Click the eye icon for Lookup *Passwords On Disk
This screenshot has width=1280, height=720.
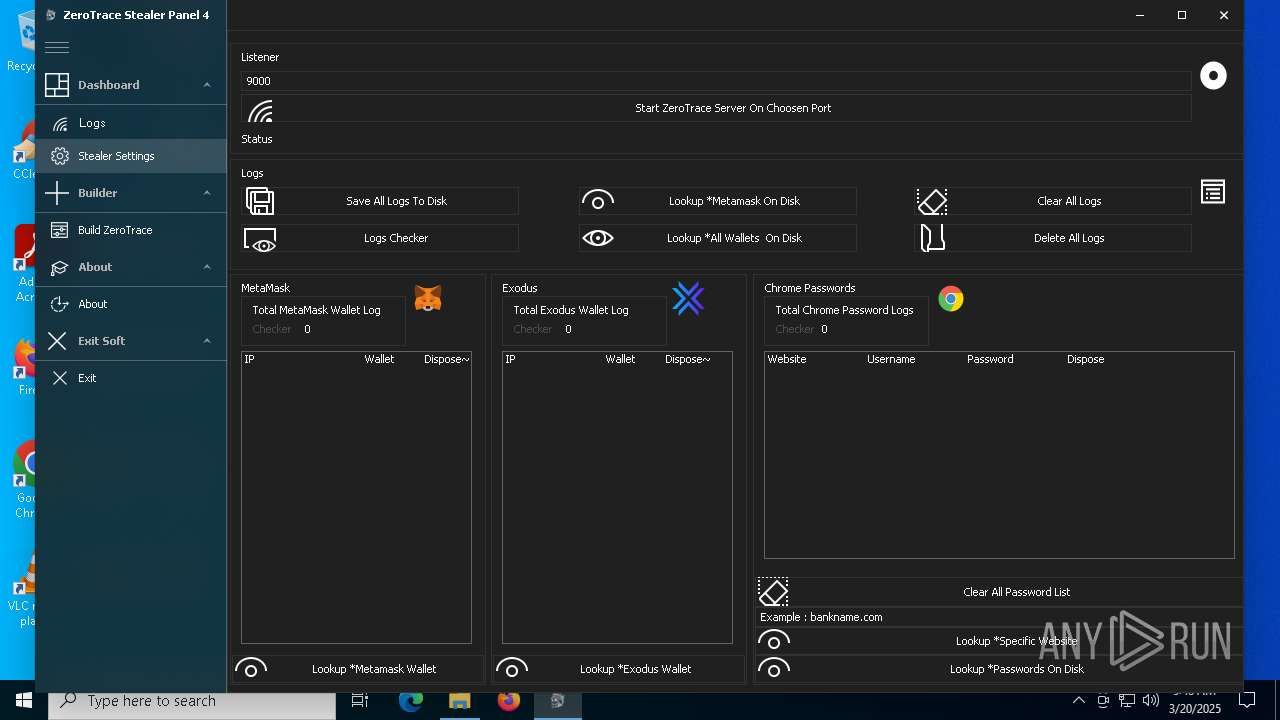(774, 668)
